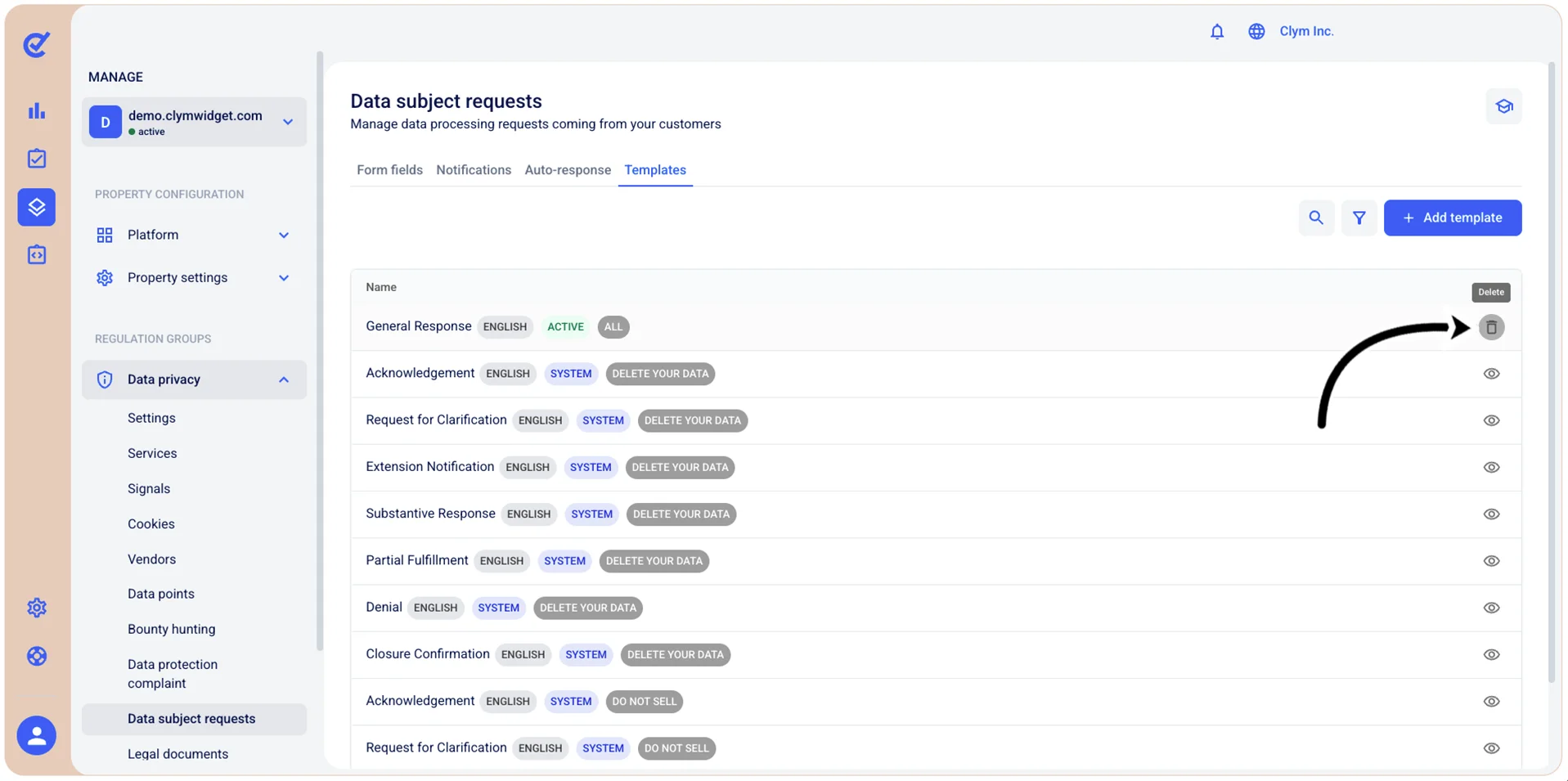View the Closure Confirmation template
Screen dimensions: 1568x781
coord(1491,654)
